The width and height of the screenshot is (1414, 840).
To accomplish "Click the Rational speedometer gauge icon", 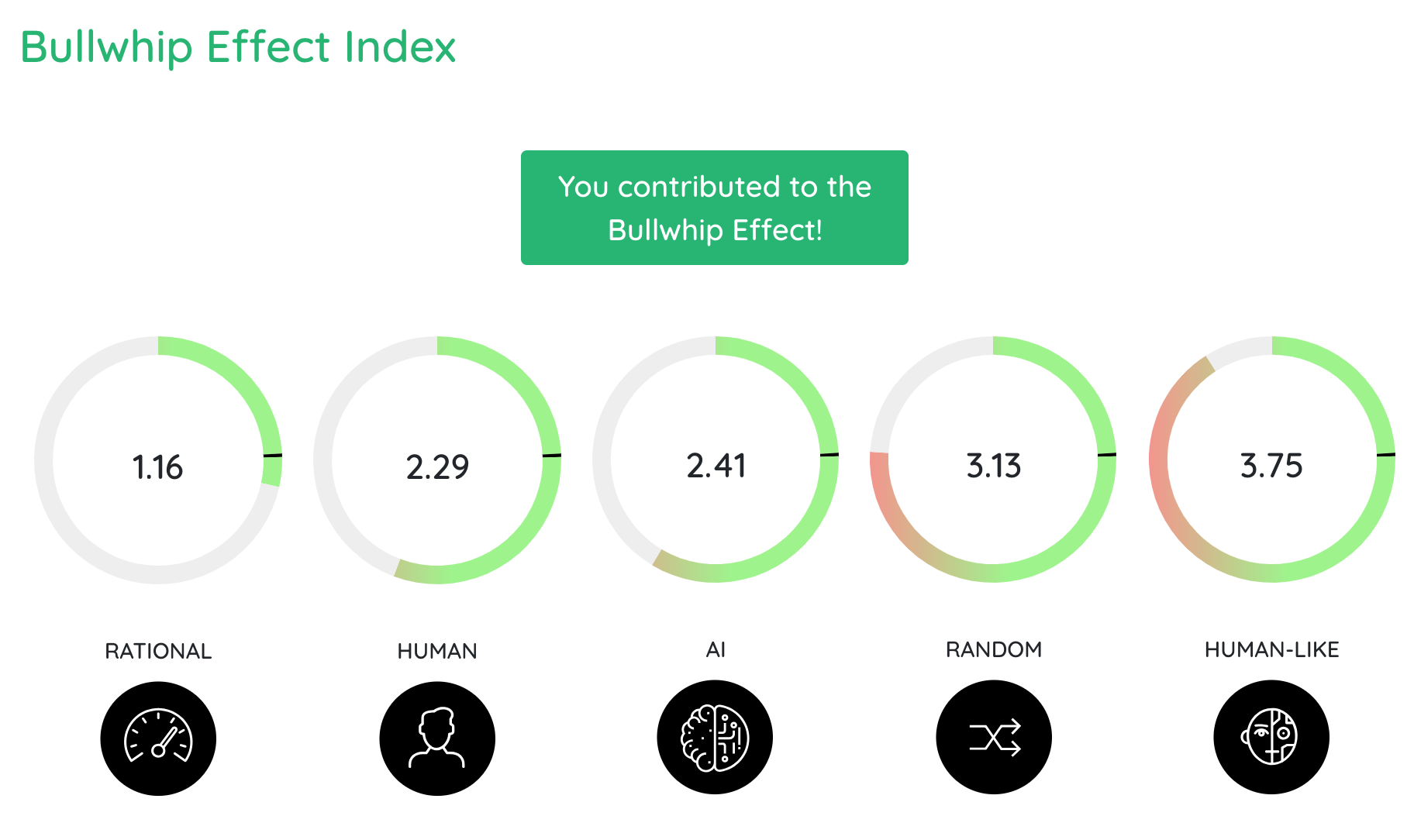I will [x=158, y=738].
